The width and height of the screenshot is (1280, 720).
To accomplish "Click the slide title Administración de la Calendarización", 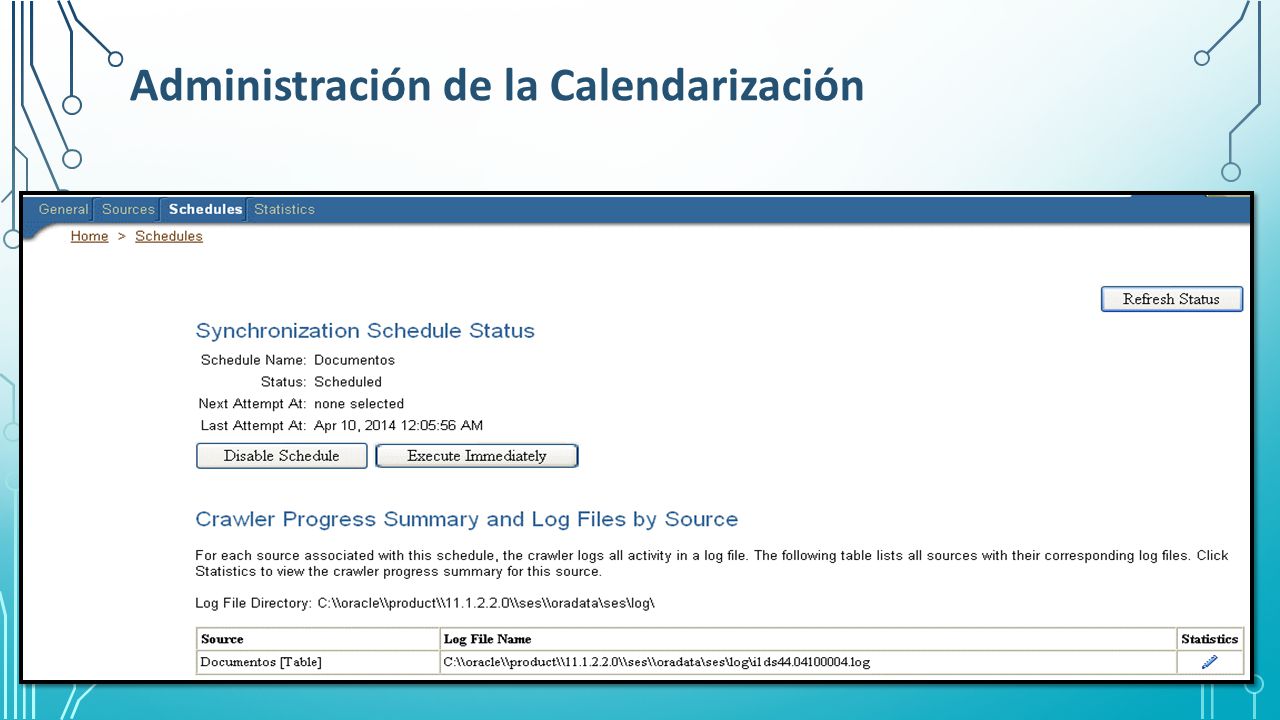I will [x=497, y=85].
